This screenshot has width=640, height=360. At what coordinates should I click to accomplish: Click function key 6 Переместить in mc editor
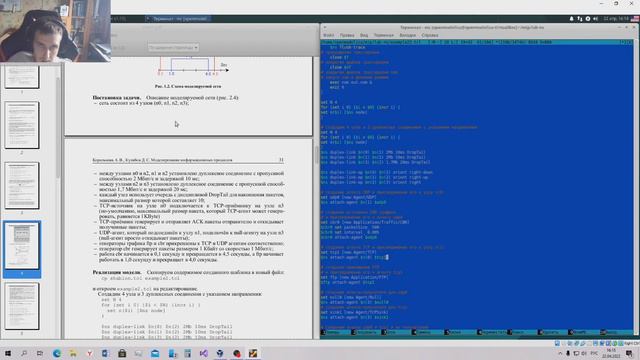click(x=491, y=332)
